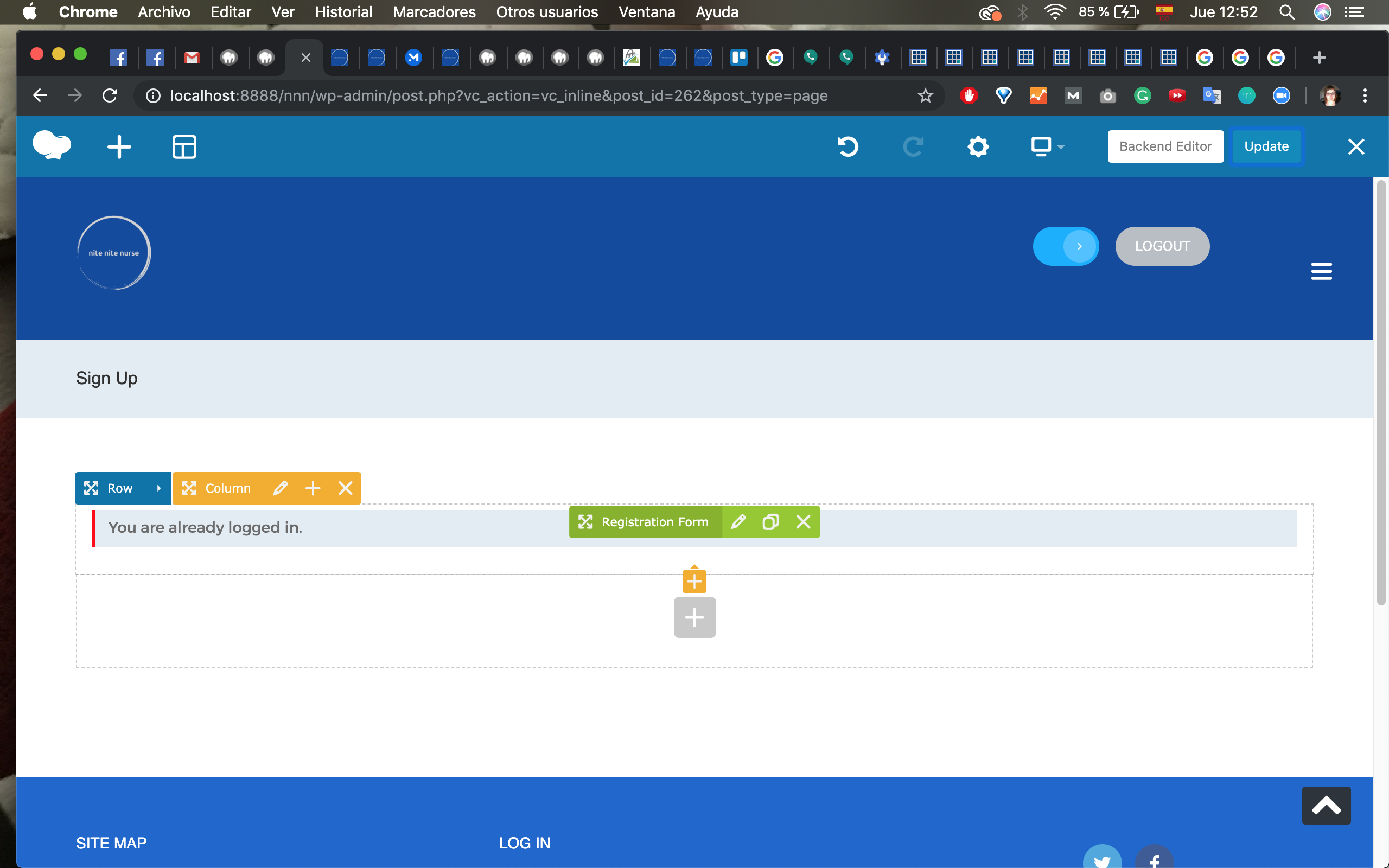Switch to the Trello tab
Image resolution: width=1389 pixels, height=868 pixels.
(x=738, y=58)
